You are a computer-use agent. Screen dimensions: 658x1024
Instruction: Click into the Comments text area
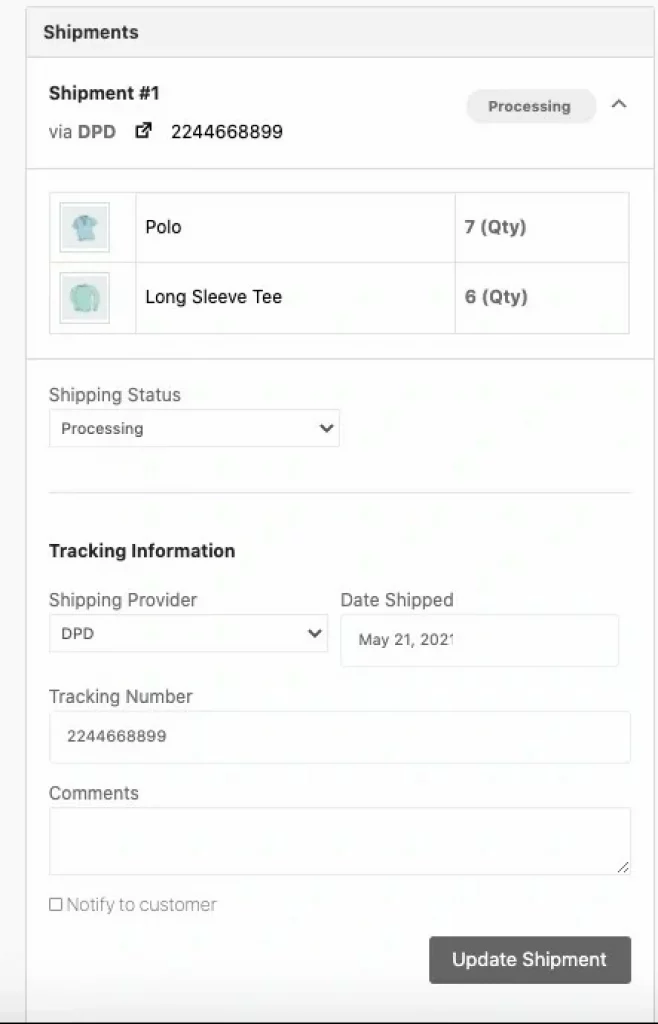point(340,841)
